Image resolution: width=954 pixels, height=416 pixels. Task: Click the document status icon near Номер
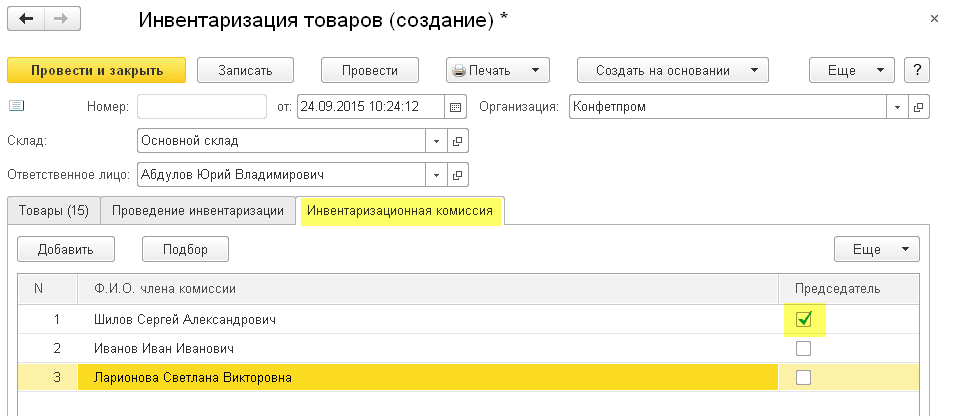click(x=16, y=105)
